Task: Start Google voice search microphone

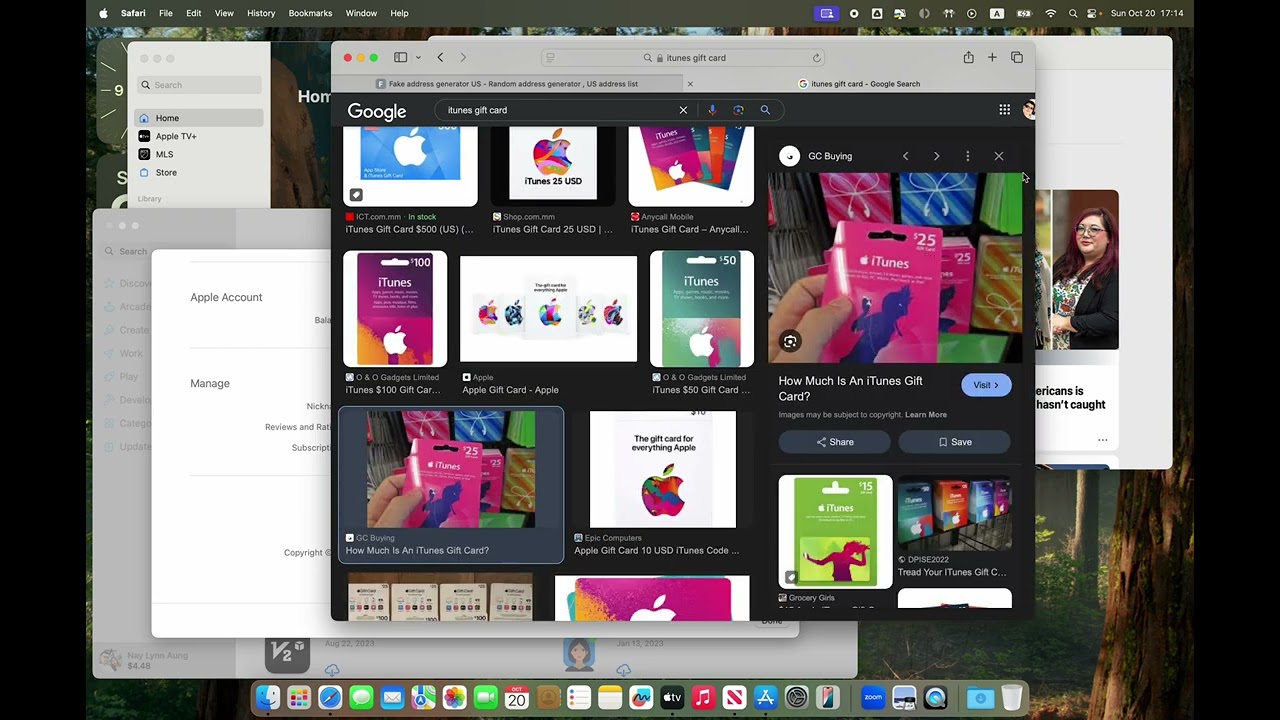Action: (x=712, y=110)
